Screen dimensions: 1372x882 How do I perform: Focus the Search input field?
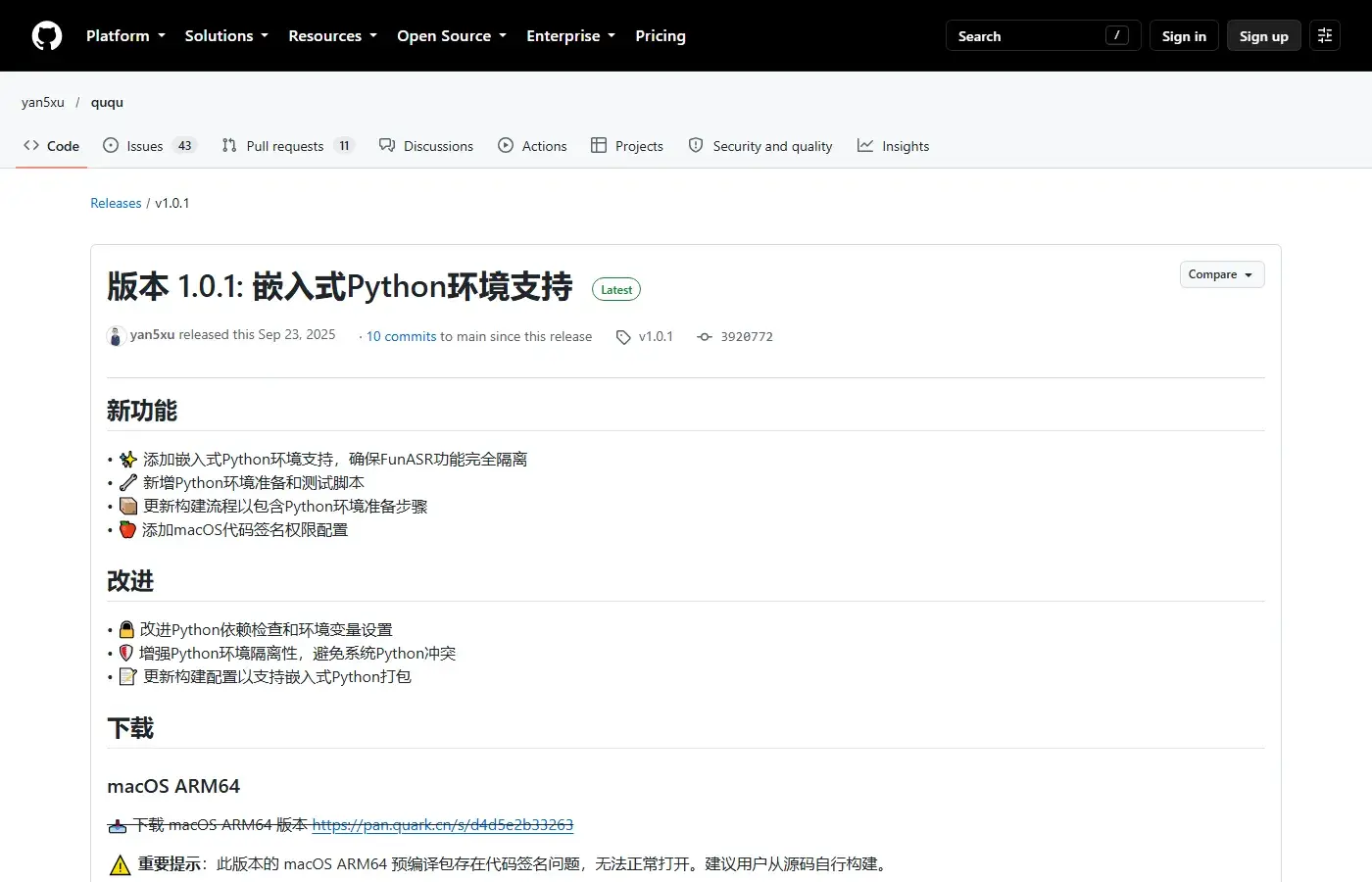pos(1043,36)
